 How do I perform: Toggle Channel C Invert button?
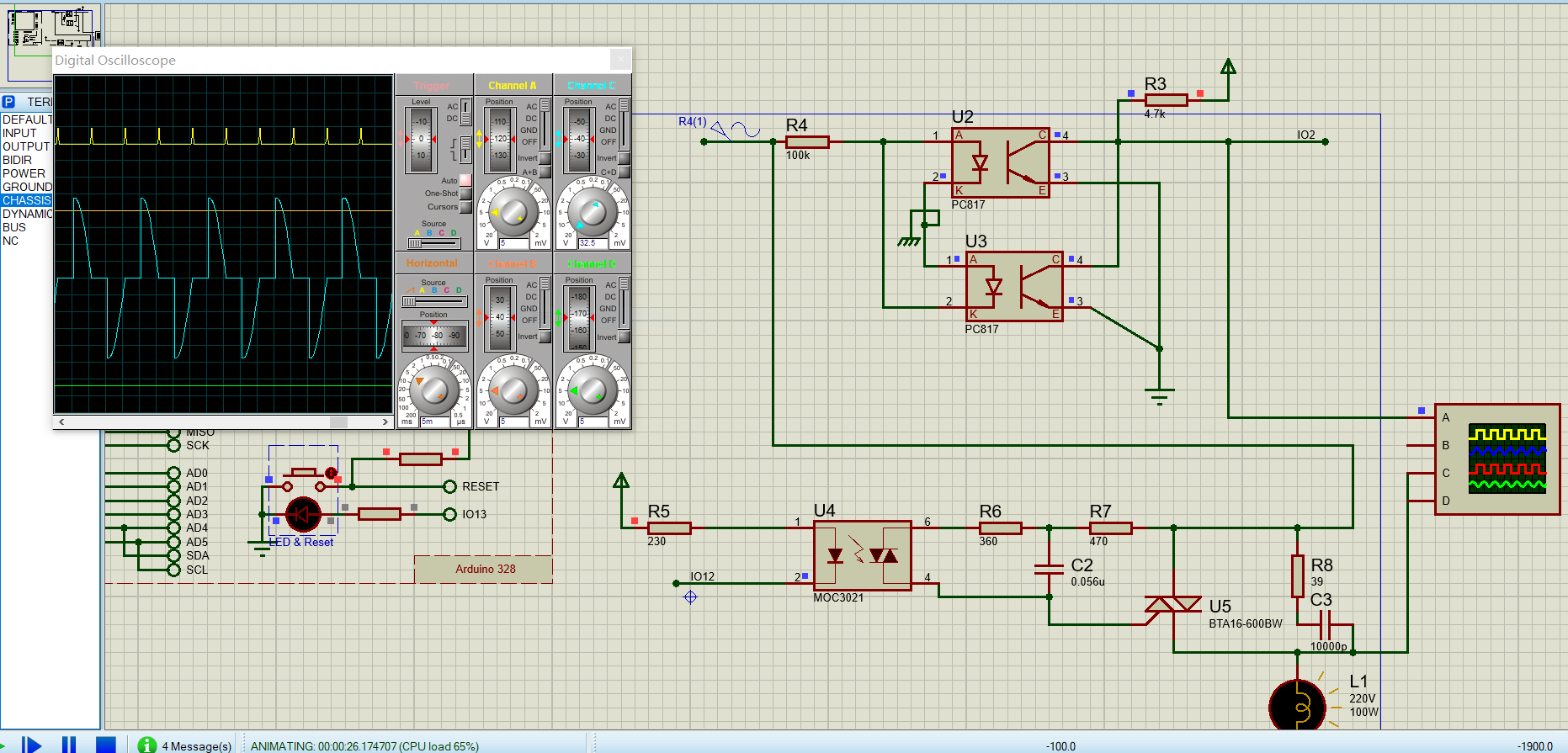point(624,158)
